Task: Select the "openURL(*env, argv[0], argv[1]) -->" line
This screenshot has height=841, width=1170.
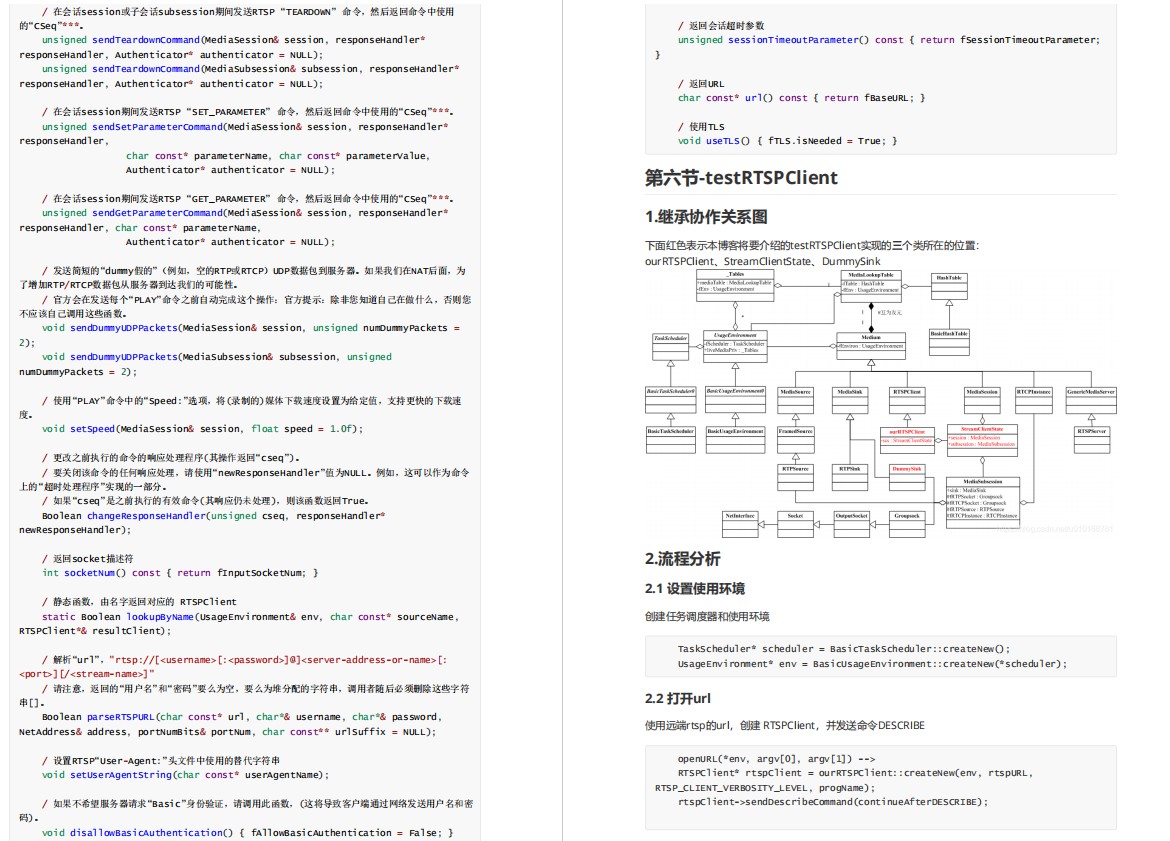Action: [777, 759]
